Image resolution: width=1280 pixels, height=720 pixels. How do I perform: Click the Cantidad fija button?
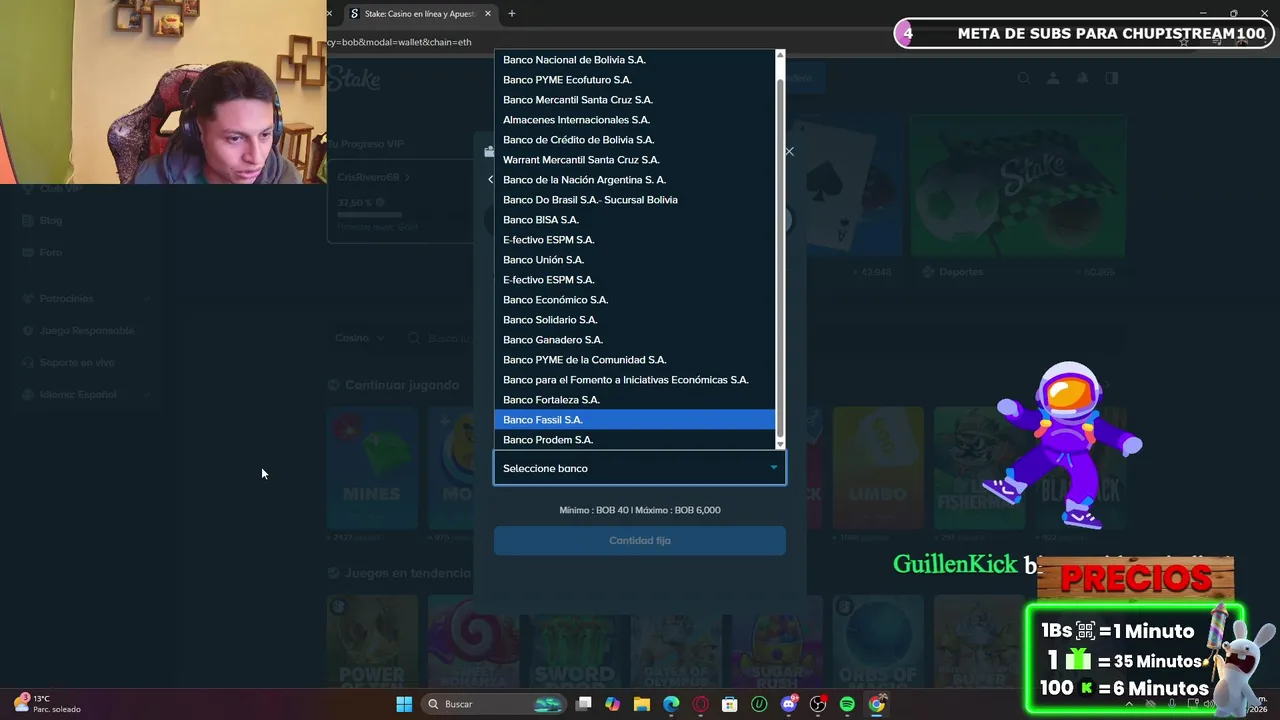point(640,541)
